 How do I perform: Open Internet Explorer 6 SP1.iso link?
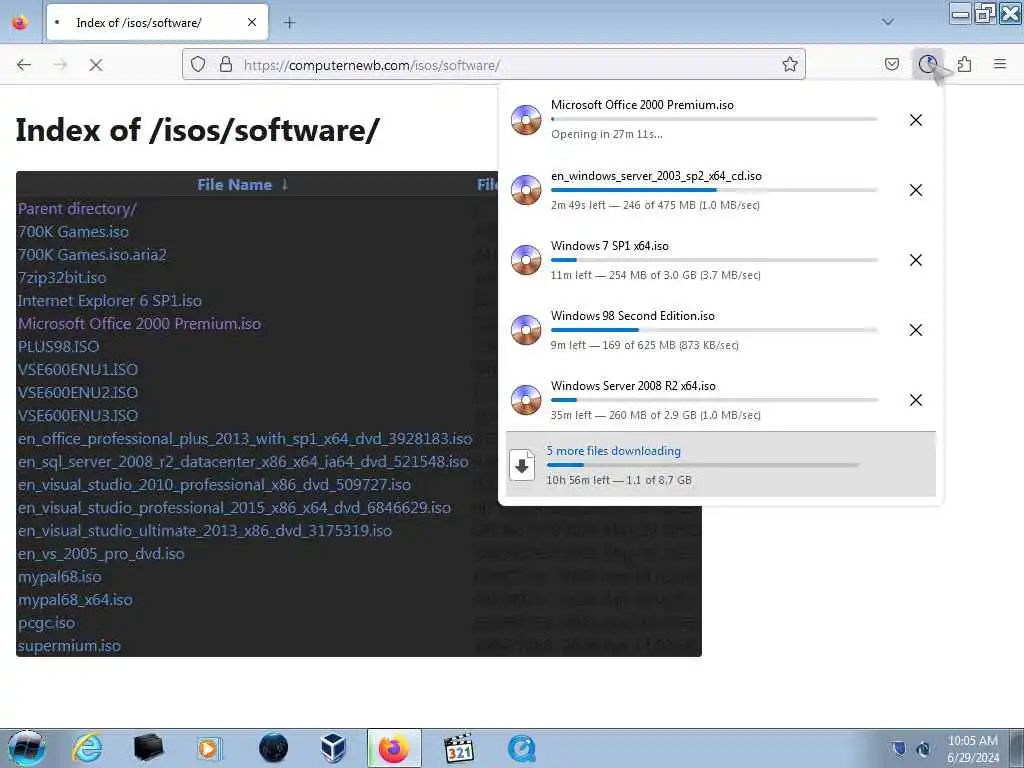pos(110,301)
